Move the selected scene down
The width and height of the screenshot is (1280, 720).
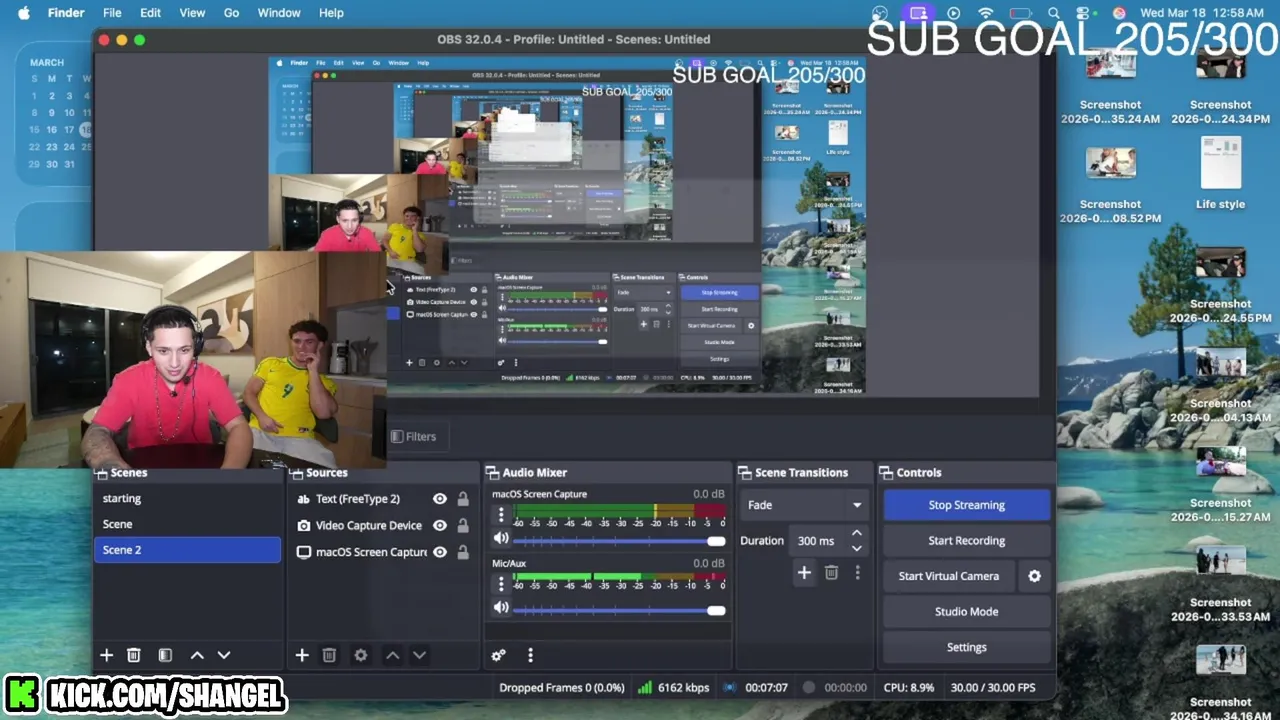pos(224,655)
